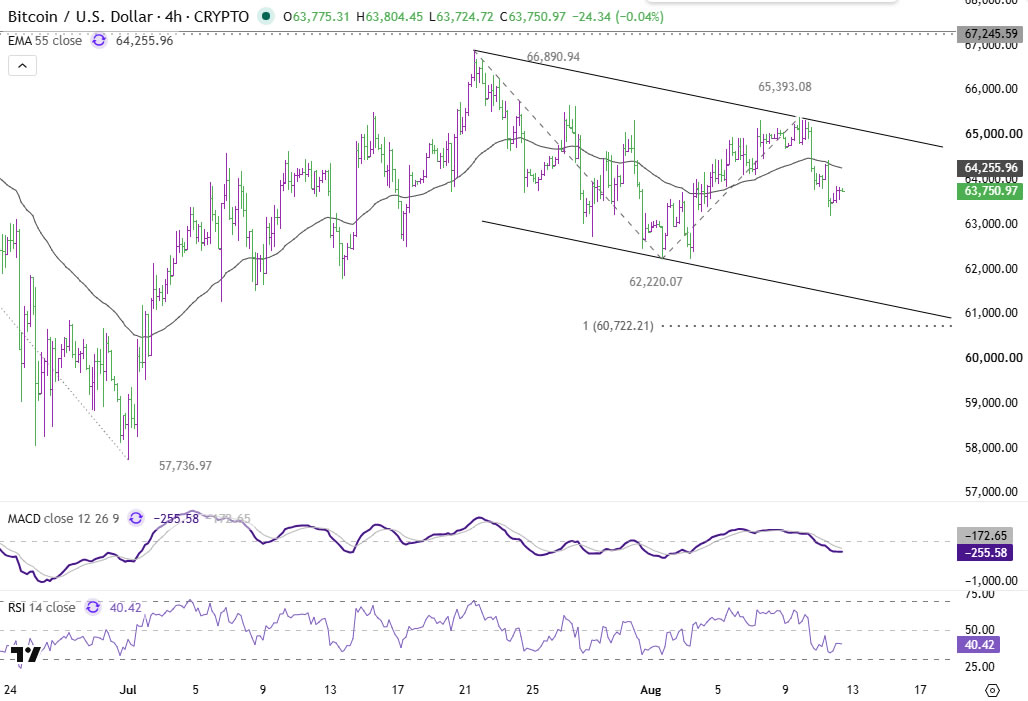Click the RSI value 40.42 in legend
The width and height of the screenshot is (1028, 701).
coord(125,607)
